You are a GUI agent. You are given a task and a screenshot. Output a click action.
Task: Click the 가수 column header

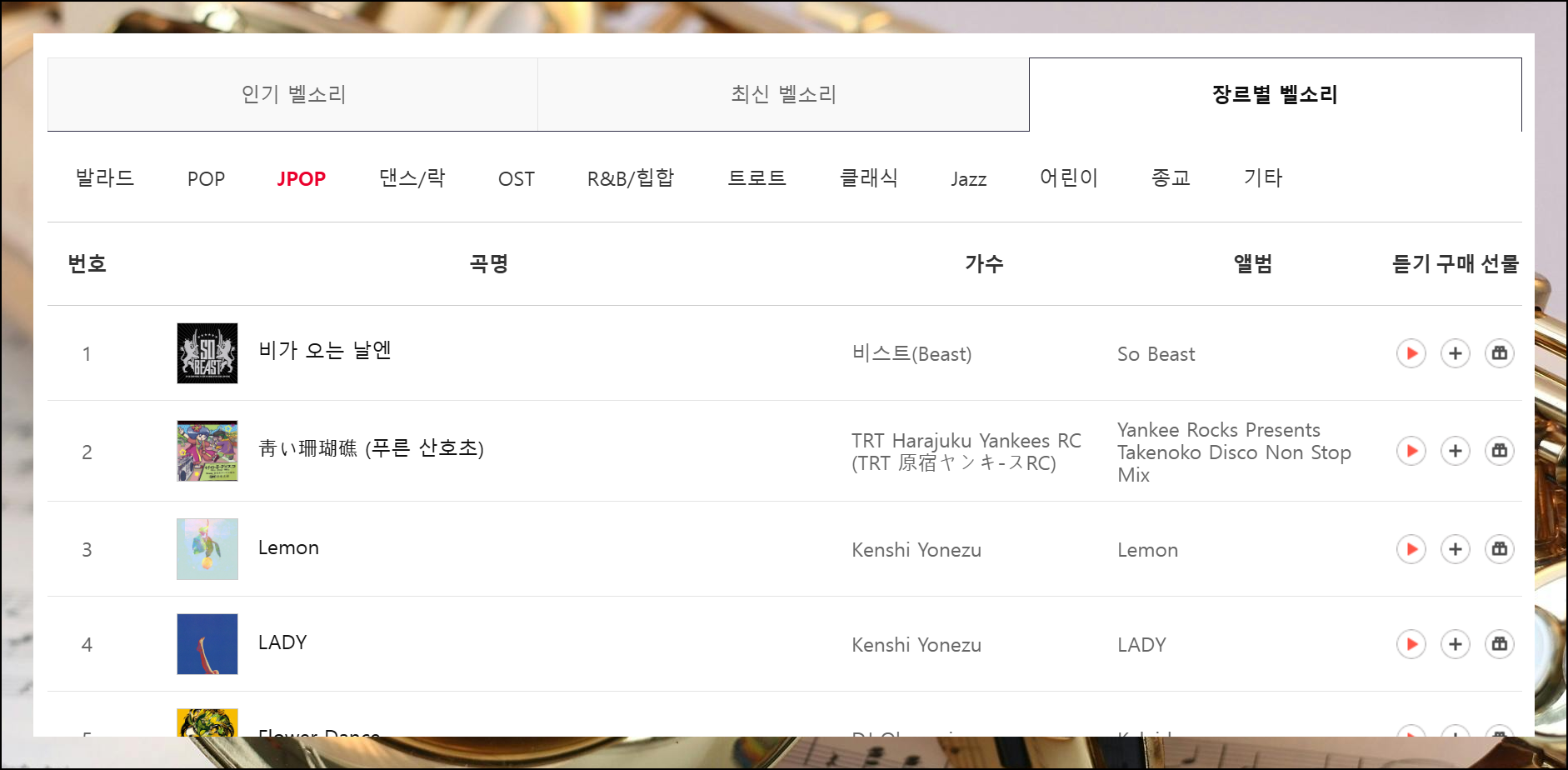(x=984, y=264)
